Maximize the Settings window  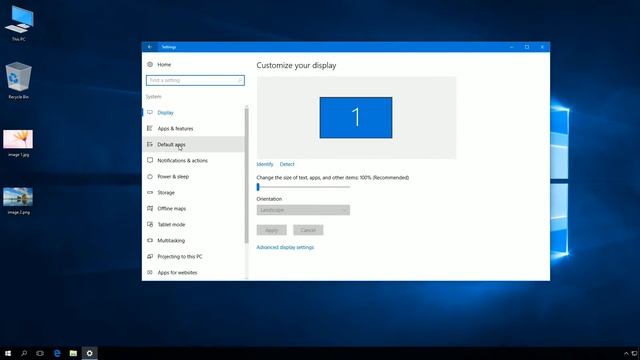coord(527,47)
